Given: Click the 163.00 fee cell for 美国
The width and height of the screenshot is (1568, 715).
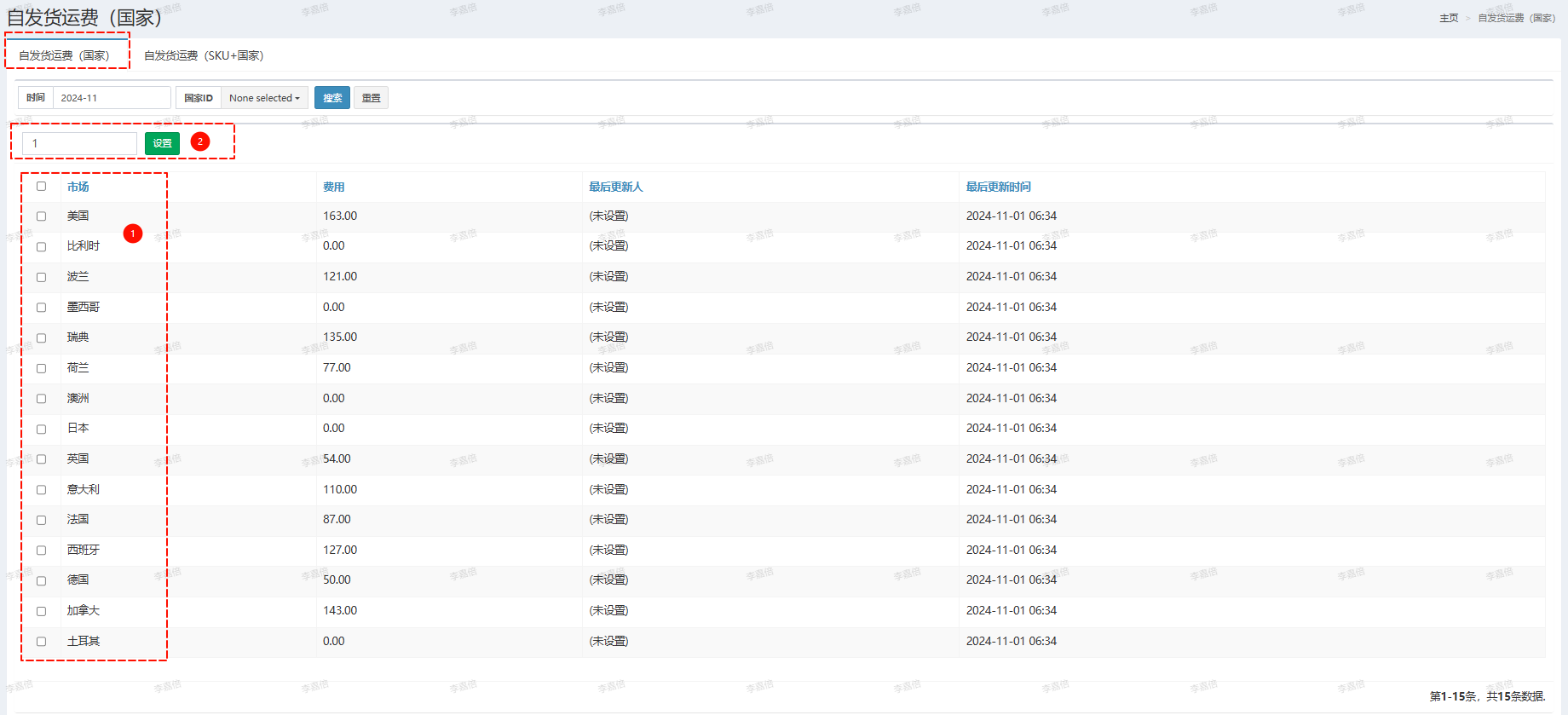Looking at the screenshot, I should (x=340, y=216).
